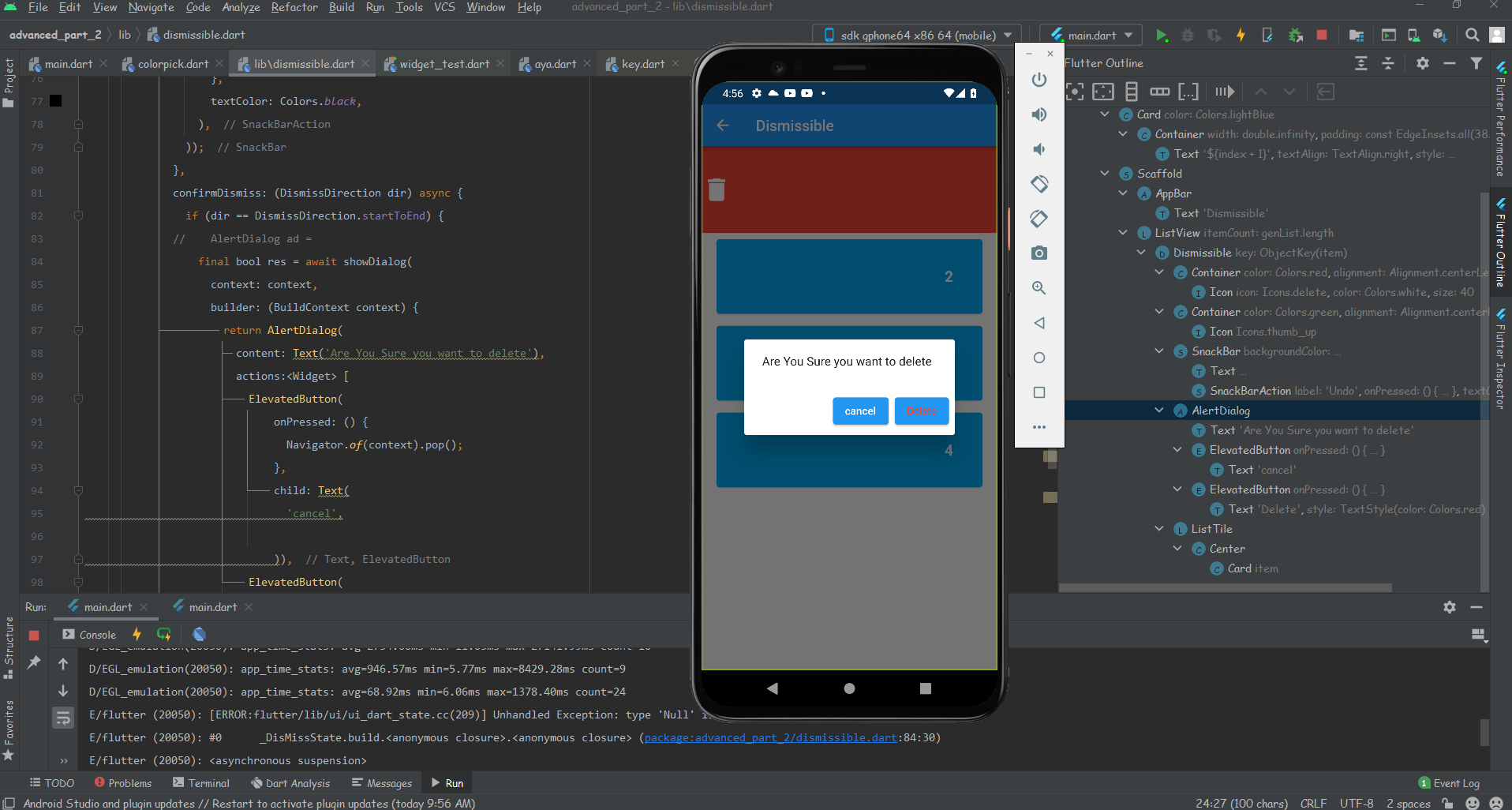Collapse Dismissible node in outline
This screenshot has width=1512, height=810.
point(1141,253)
